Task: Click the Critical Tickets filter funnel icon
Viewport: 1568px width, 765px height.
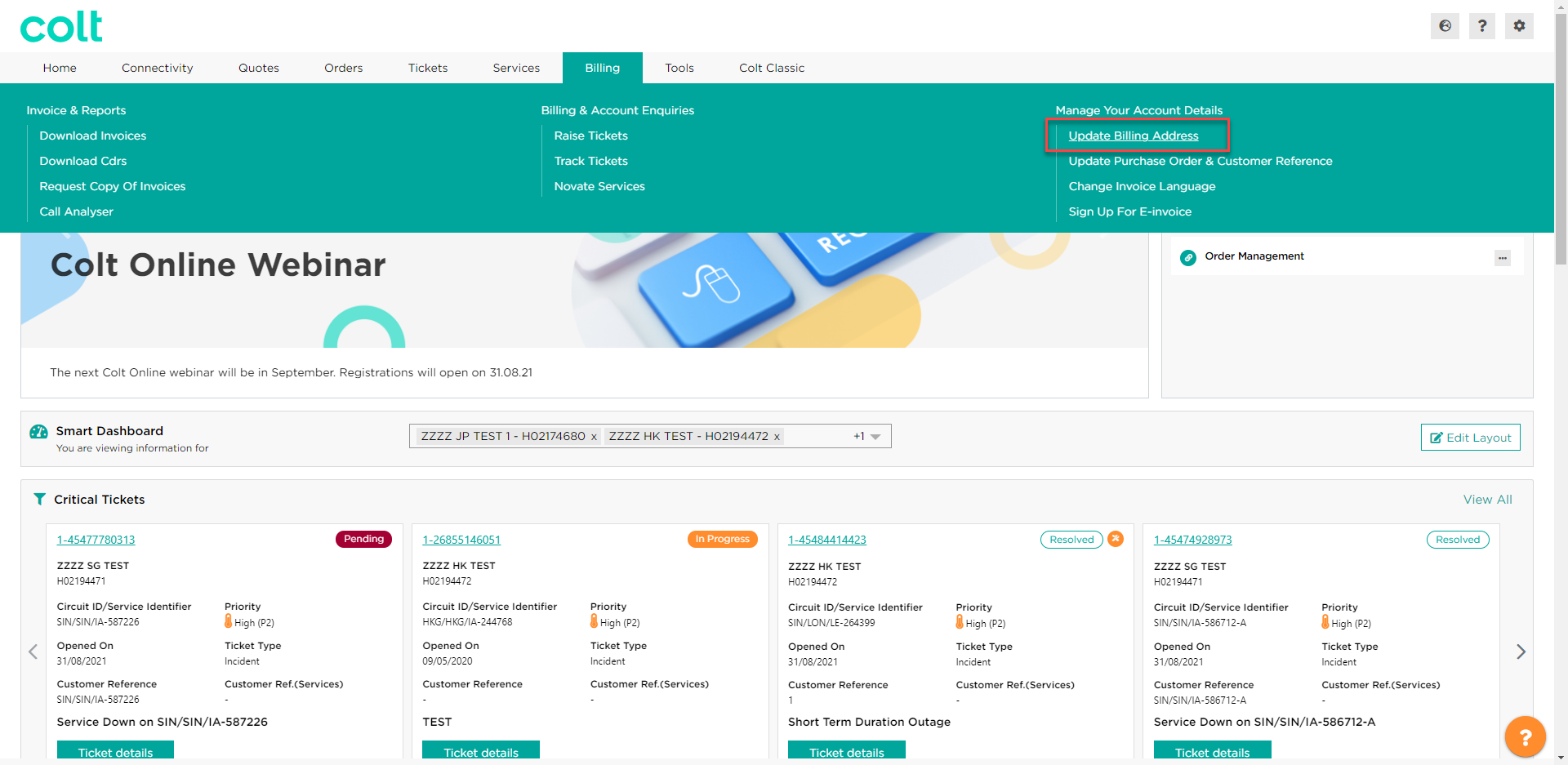Action: tap(39, 499)
